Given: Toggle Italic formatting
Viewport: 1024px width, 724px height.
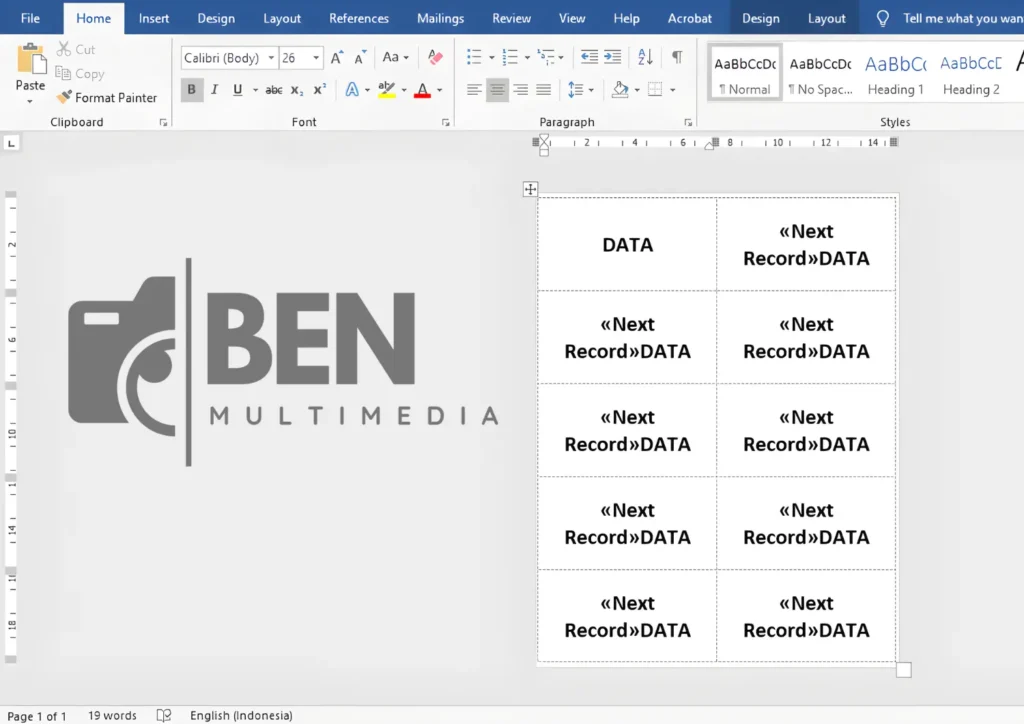Looking at the screenshot, I should 213,90.
